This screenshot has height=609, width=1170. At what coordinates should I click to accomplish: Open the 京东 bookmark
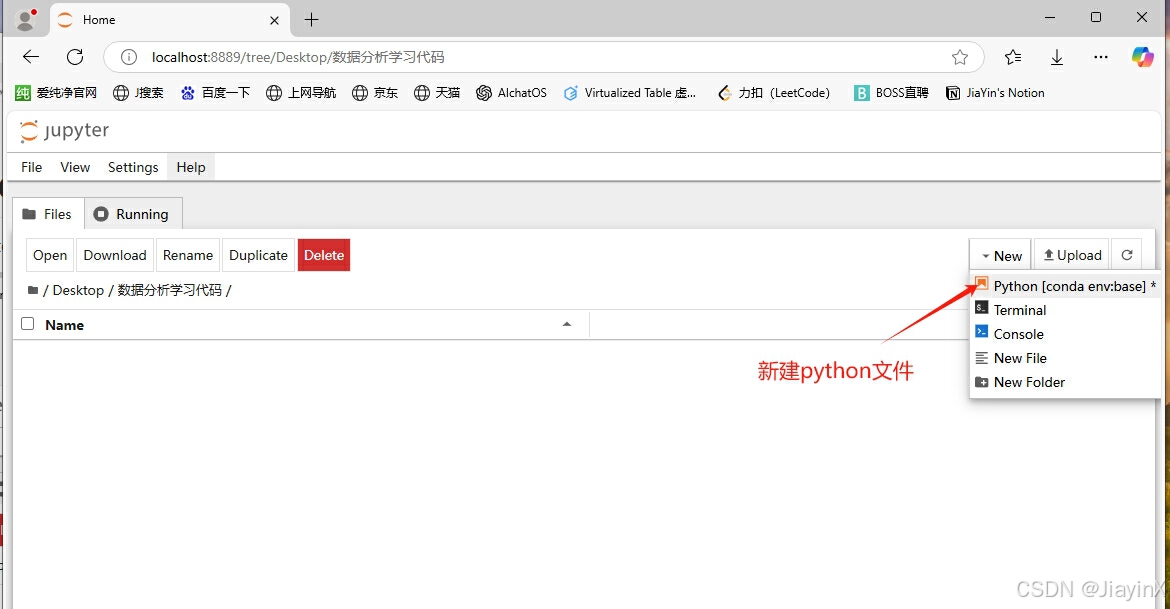pos(375,93)
